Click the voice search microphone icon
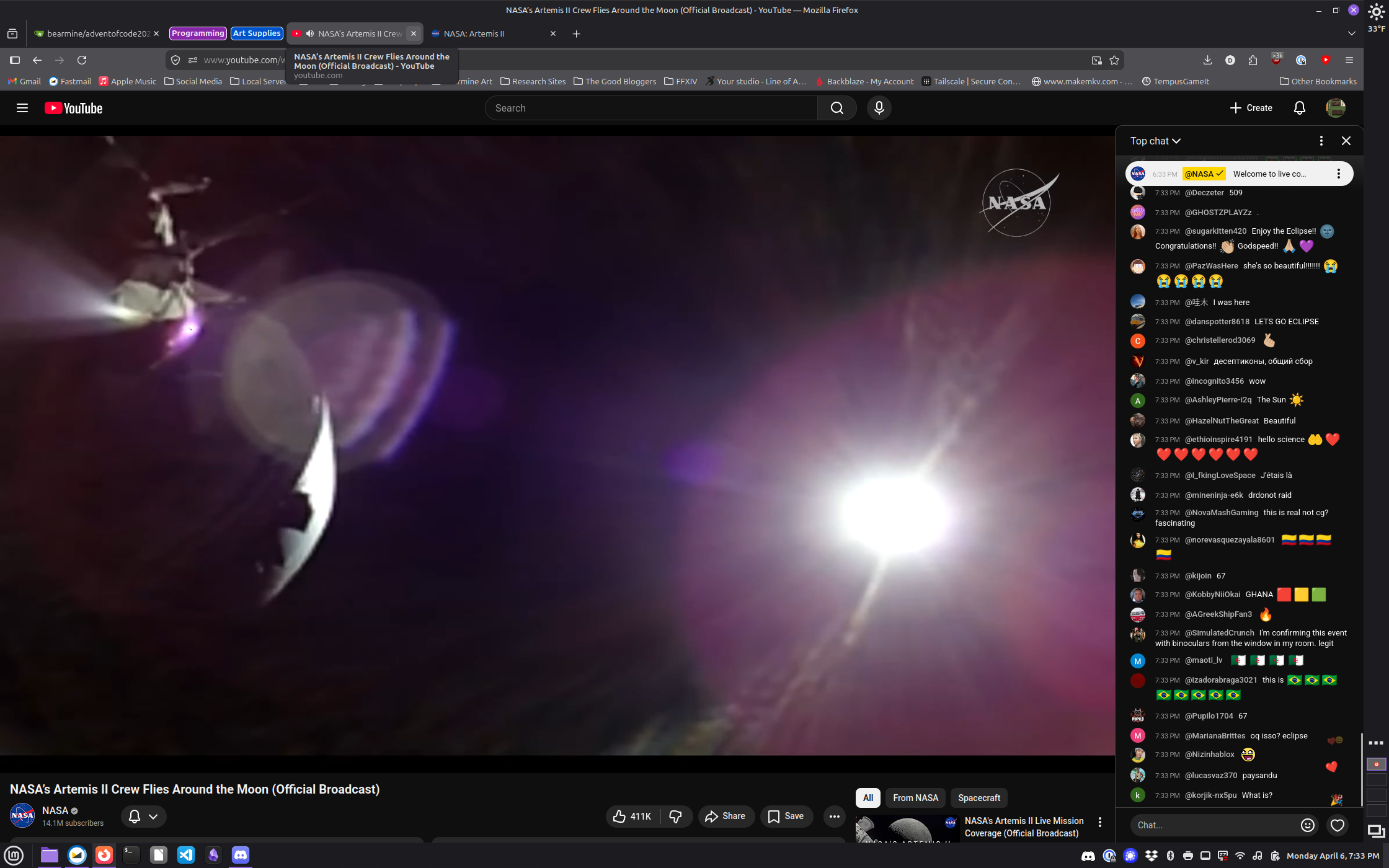The height and width of the screenshot is (868, 1389). 879,108
